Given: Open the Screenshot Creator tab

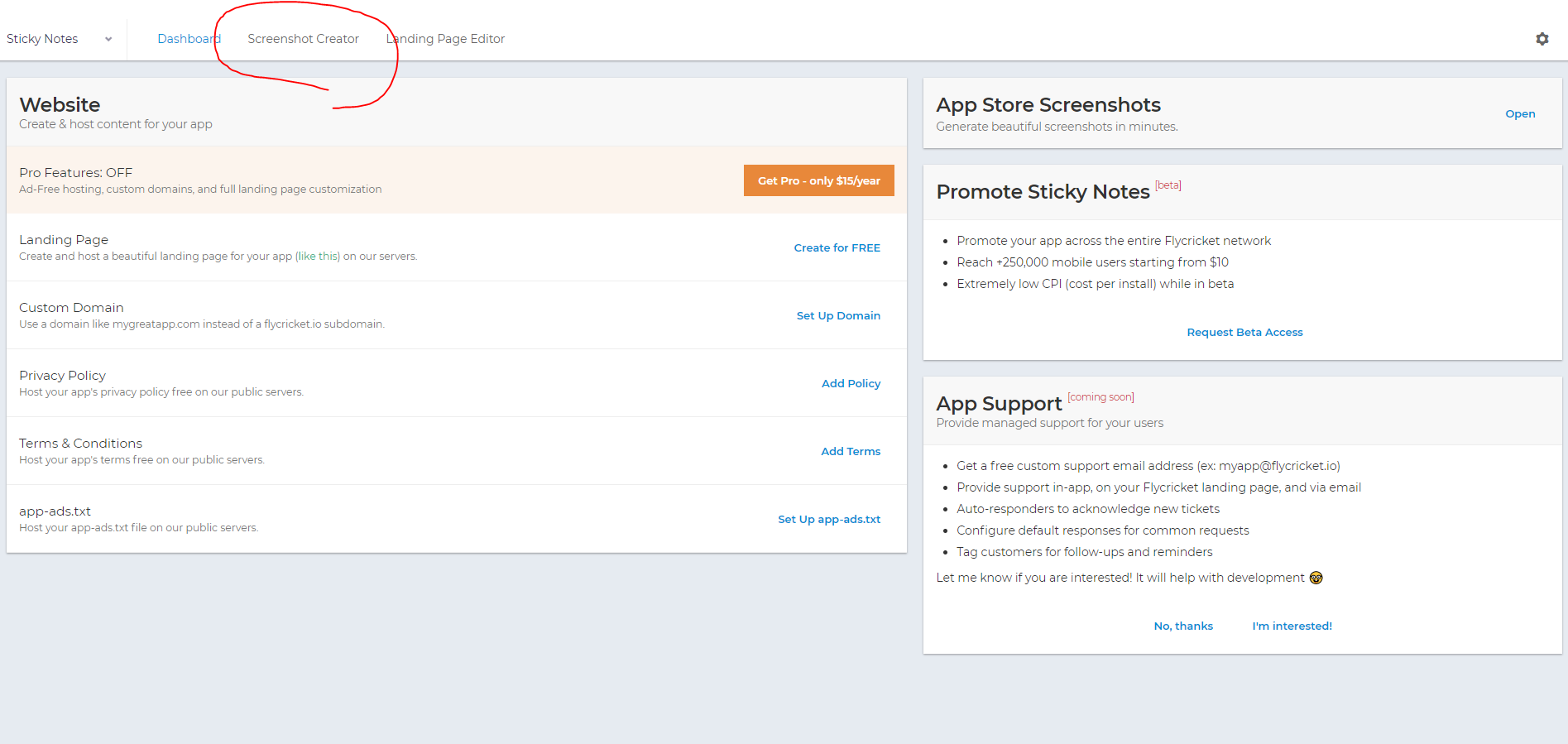Looking at the screenshot, I should 303,39.
